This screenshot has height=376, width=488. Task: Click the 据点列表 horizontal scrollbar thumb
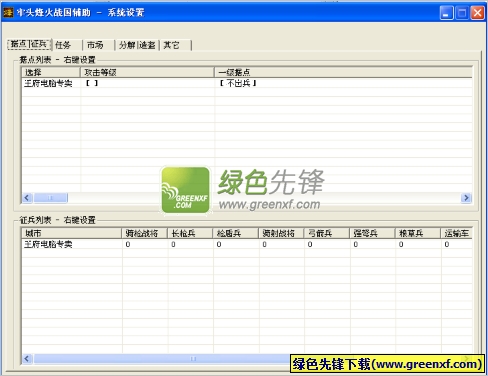[51, 198]
